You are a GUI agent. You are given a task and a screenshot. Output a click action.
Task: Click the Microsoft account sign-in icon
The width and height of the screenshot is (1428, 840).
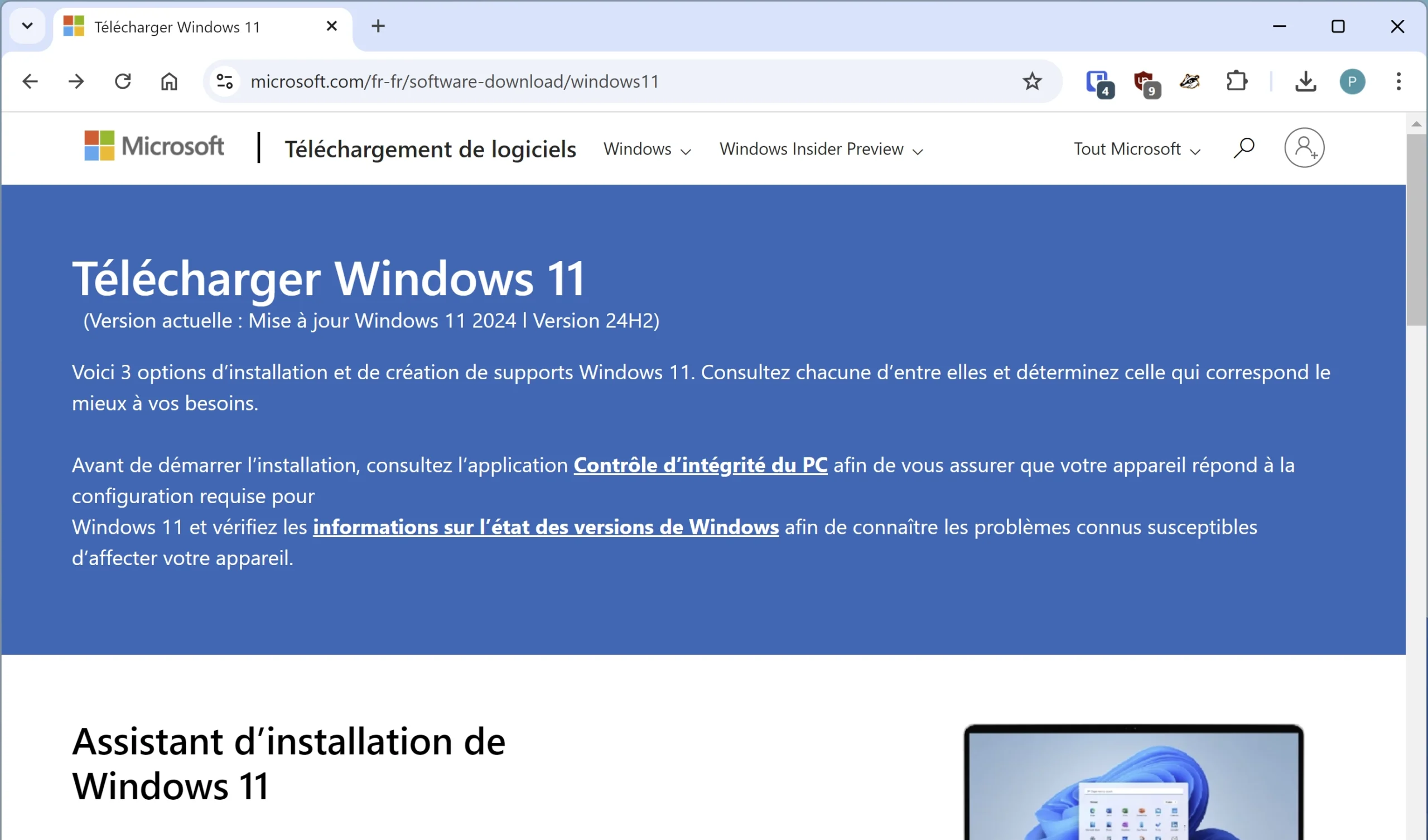click(x=1304, y=148)
